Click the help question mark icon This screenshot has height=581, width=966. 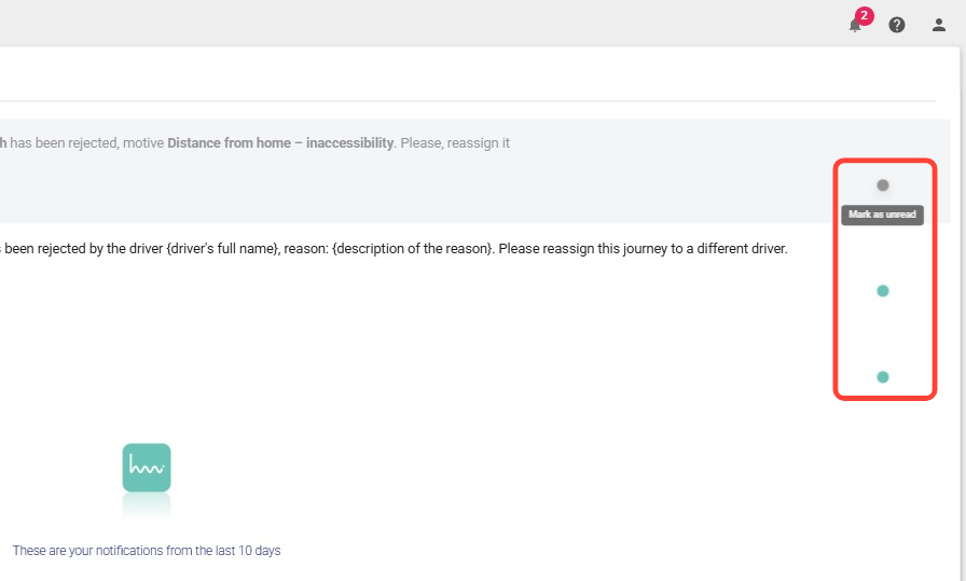pos(897,25)
